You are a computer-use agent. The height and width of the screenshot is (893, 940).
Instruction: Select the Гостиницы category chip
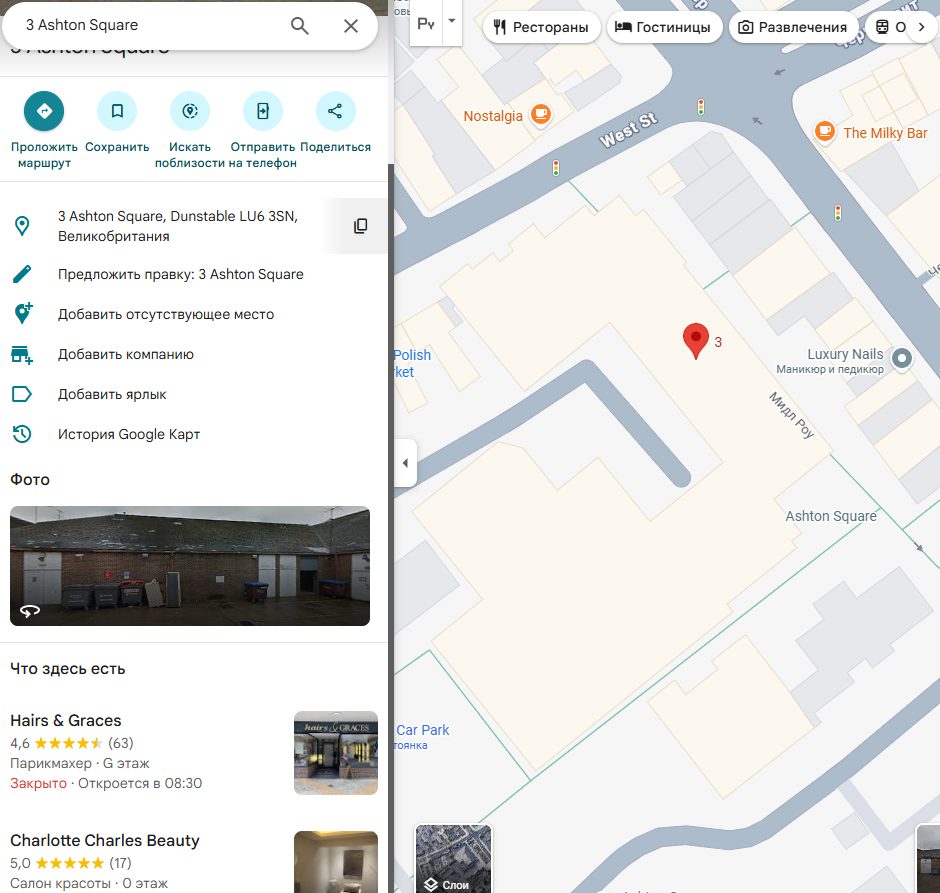(x=665, y=27)
